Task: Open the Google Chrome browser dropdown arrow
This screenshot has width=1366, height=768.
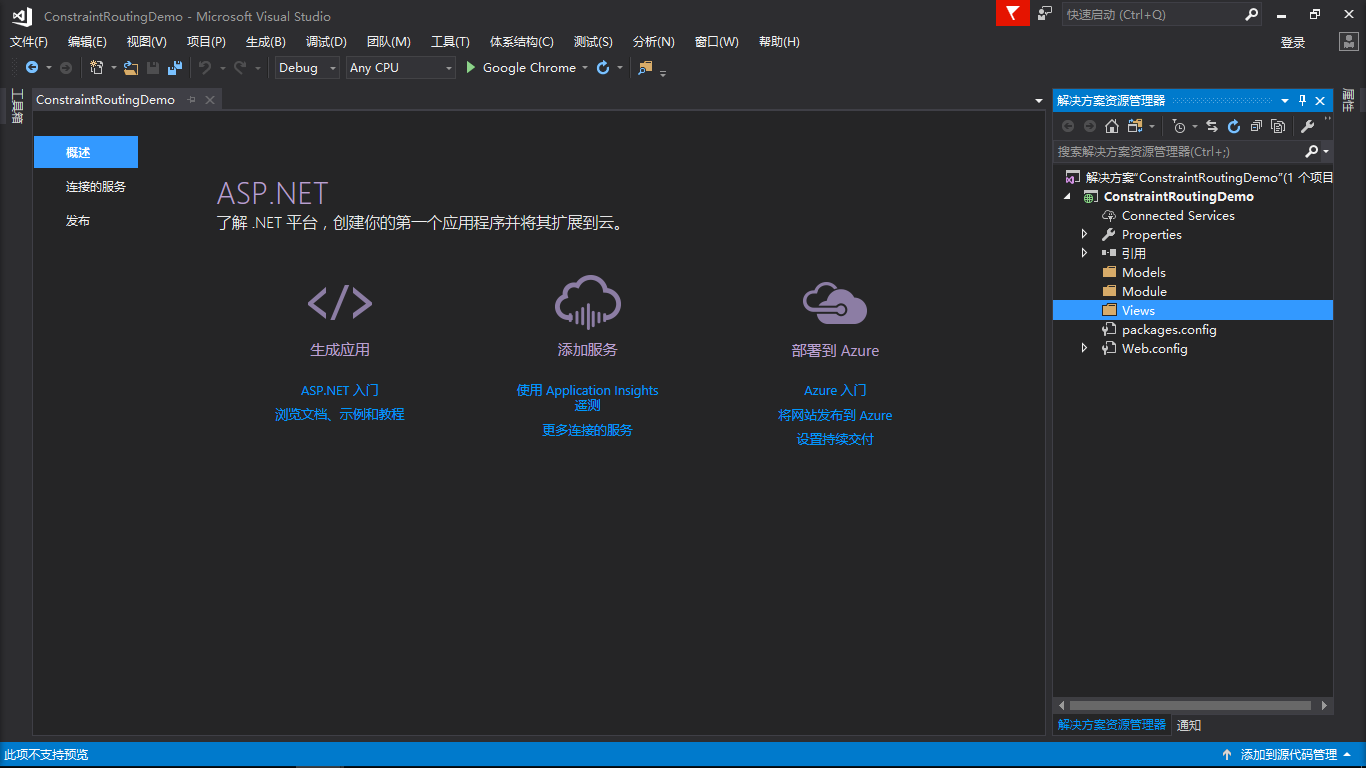Action: click(x=585, y=68)
